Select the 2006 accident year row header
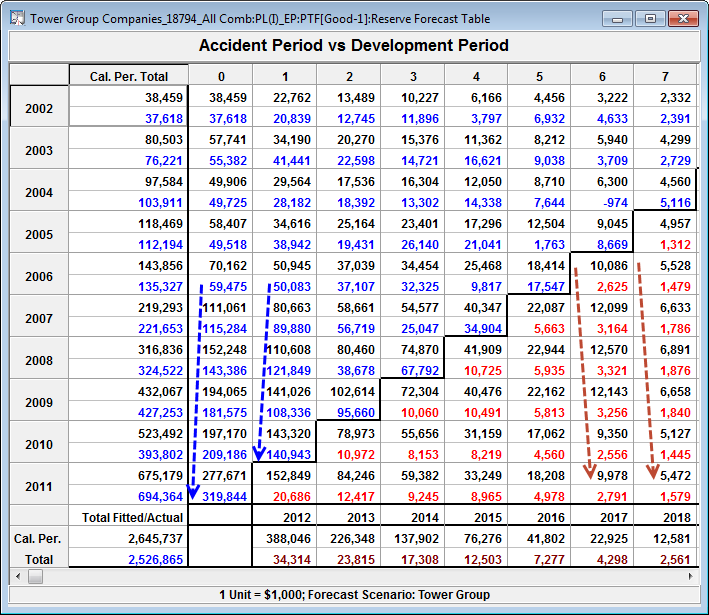Image resolution: width=709 pixels, height=615 pixels. (x=39, y=274)
